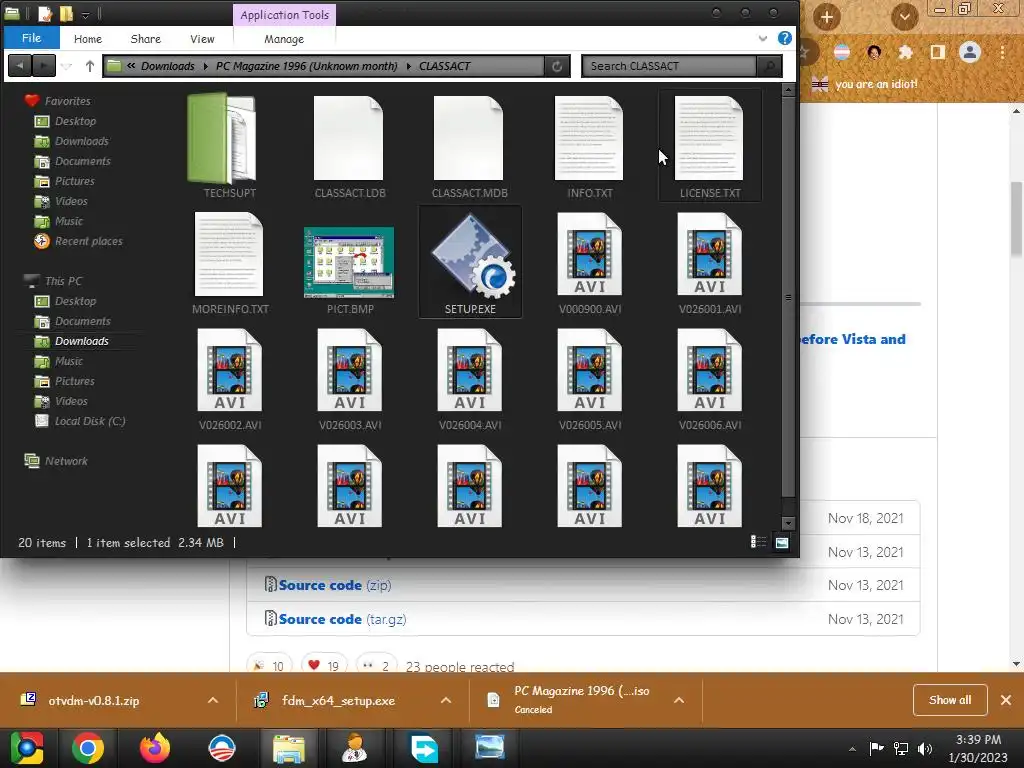Select the MOREINFO.TXT file
This screenshot has width=1024, height=768.
click(x=229, y=261)
